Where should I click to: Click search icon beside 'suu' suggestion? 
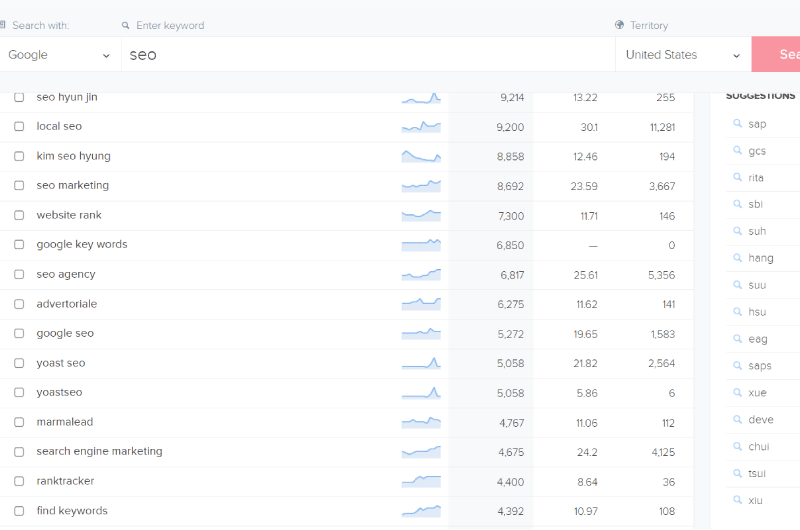[737, 285]
